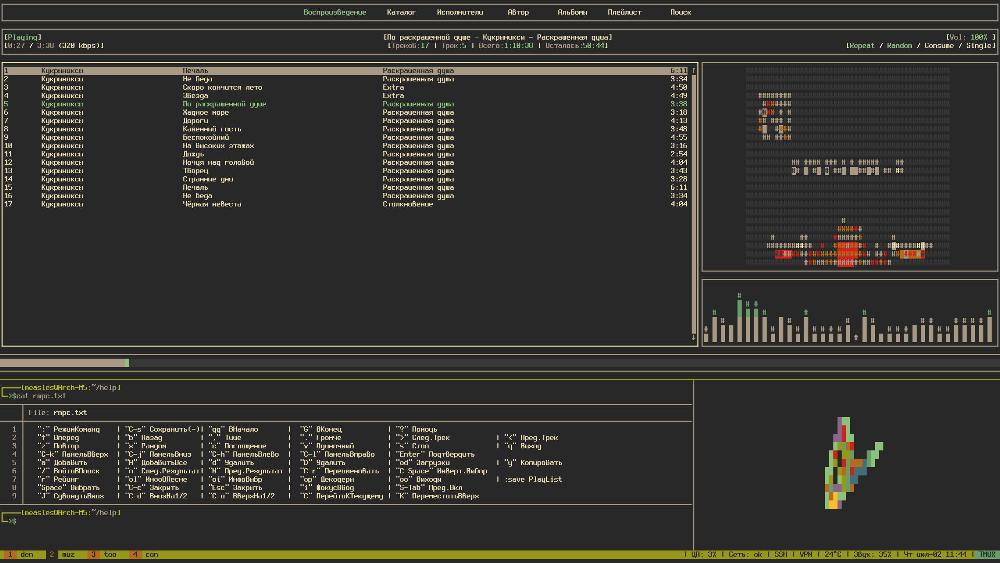Toggle Consume mode
Viewport: 1000px width, 563px height.
(939, 45)
